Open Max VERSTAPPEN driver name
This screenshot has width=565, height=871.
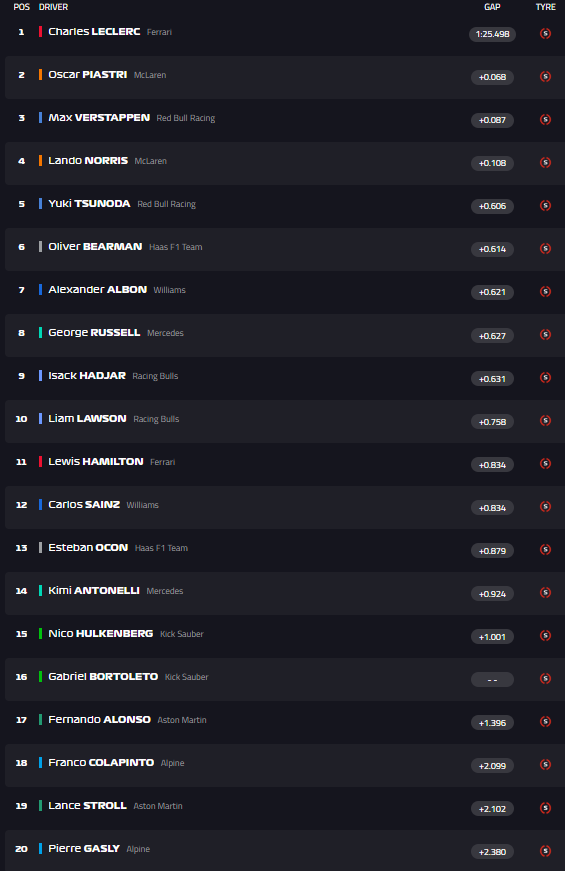coord(99,118)
